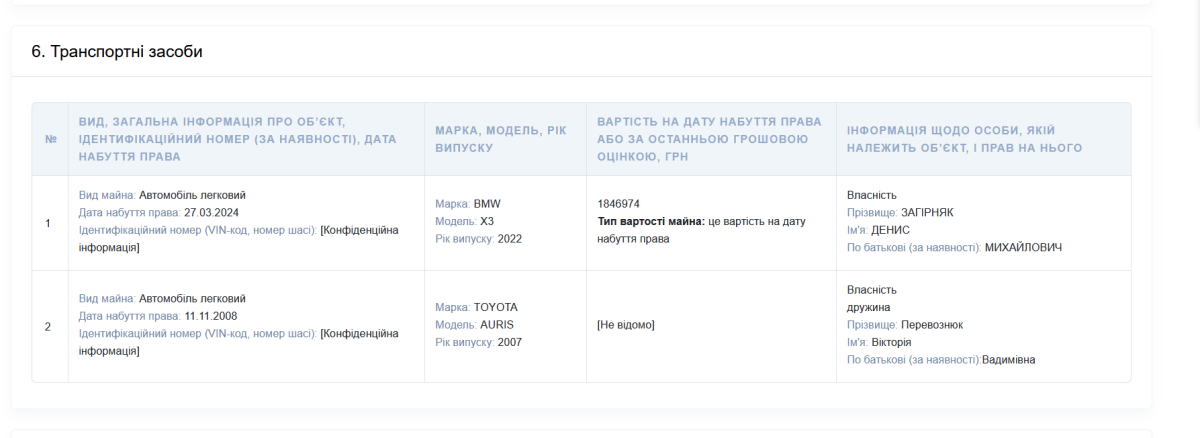Click acquisition date 11.11.2008

coord(211,316)
